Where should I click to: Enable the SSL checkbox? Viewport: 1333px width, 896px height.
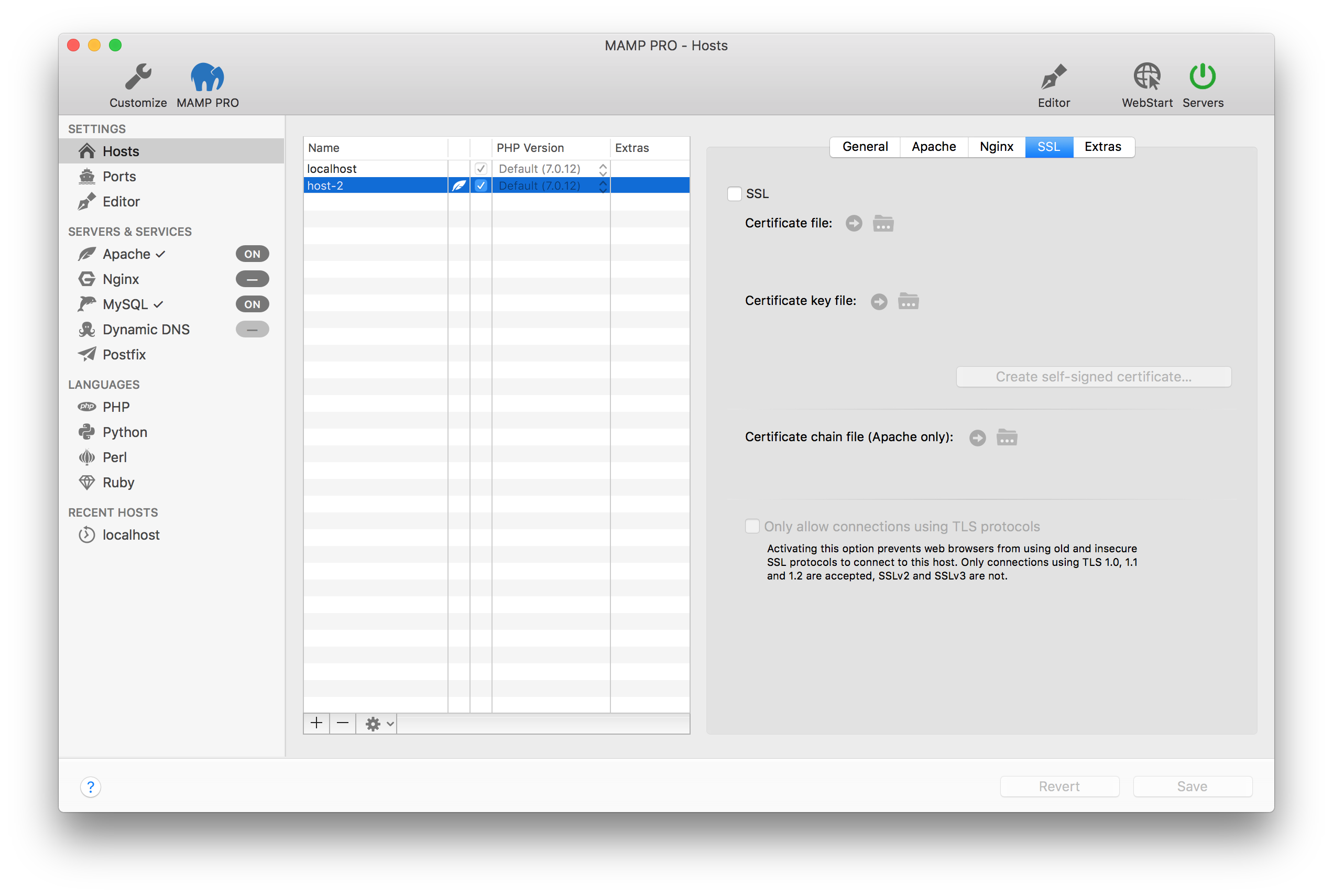coord(734,194)
